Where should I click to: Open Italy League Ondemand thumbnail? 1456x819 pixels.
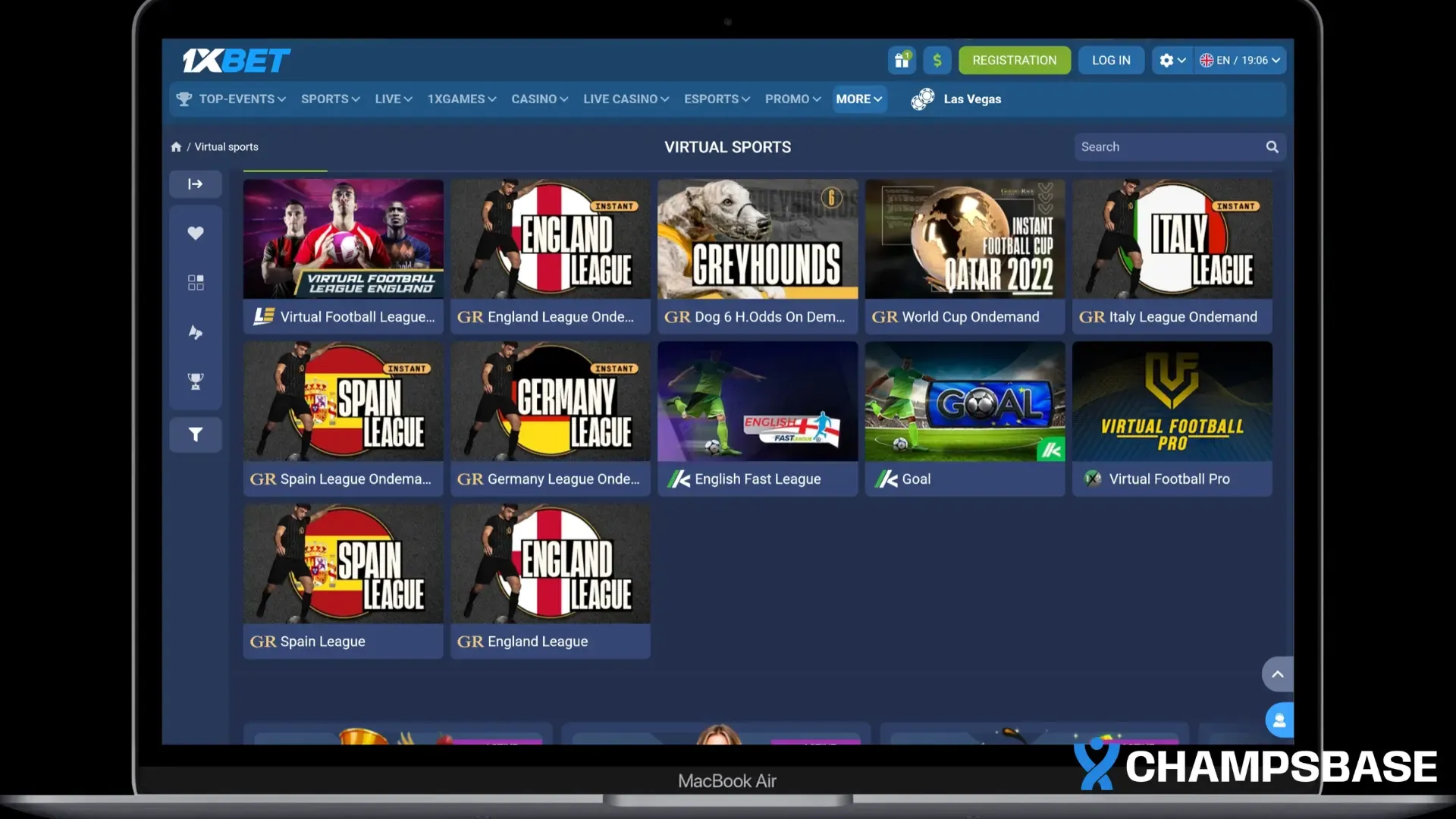[x=1172, y=239]
